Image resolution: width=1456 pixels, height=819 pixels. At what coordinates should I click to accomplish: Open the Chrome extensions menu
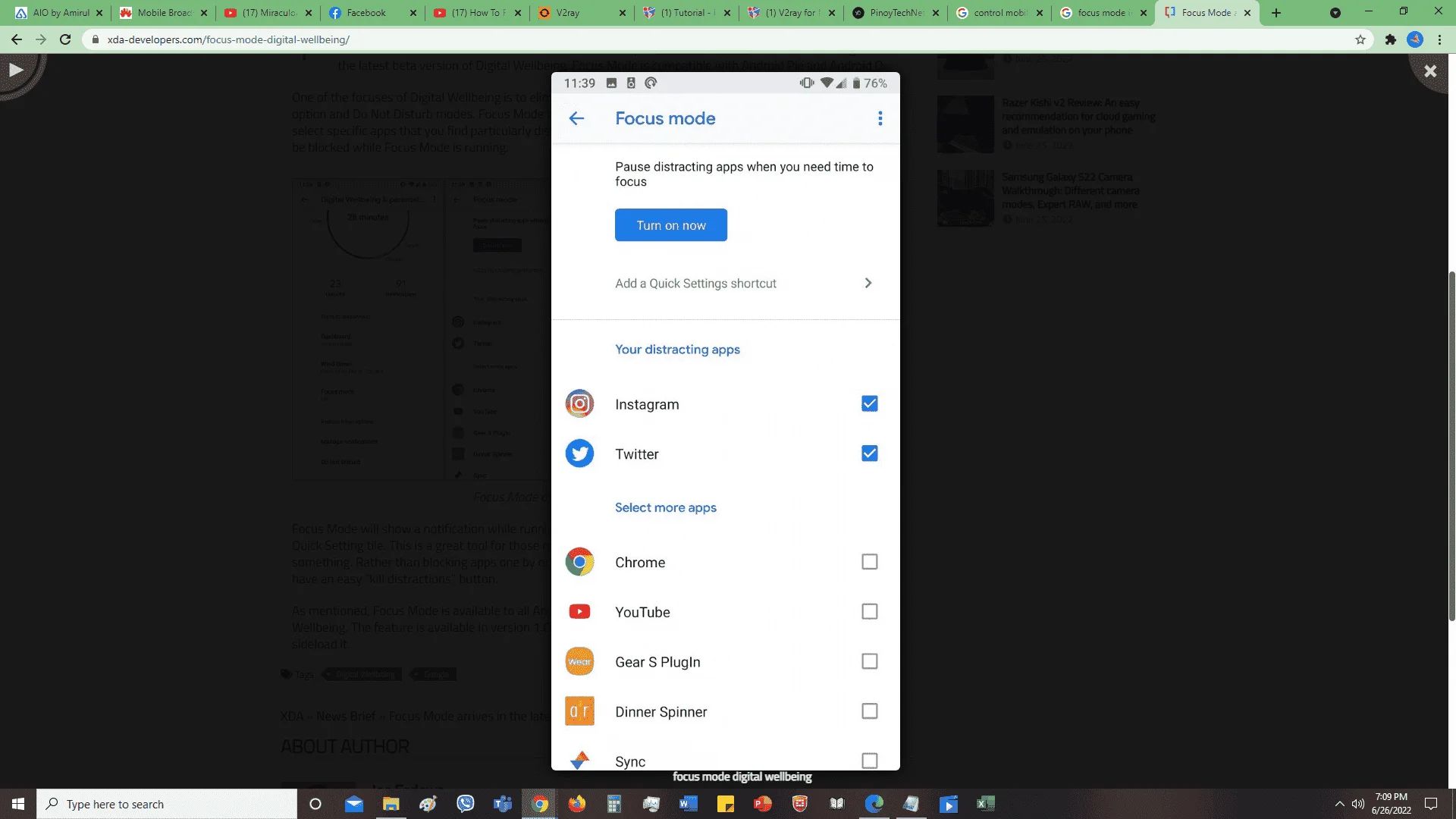point(1391,39)
